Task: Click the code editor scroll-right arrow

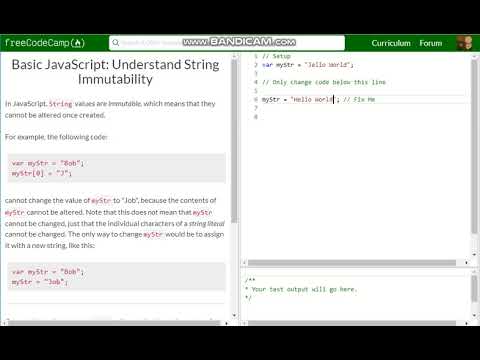Action: click(x=466, y=263)
